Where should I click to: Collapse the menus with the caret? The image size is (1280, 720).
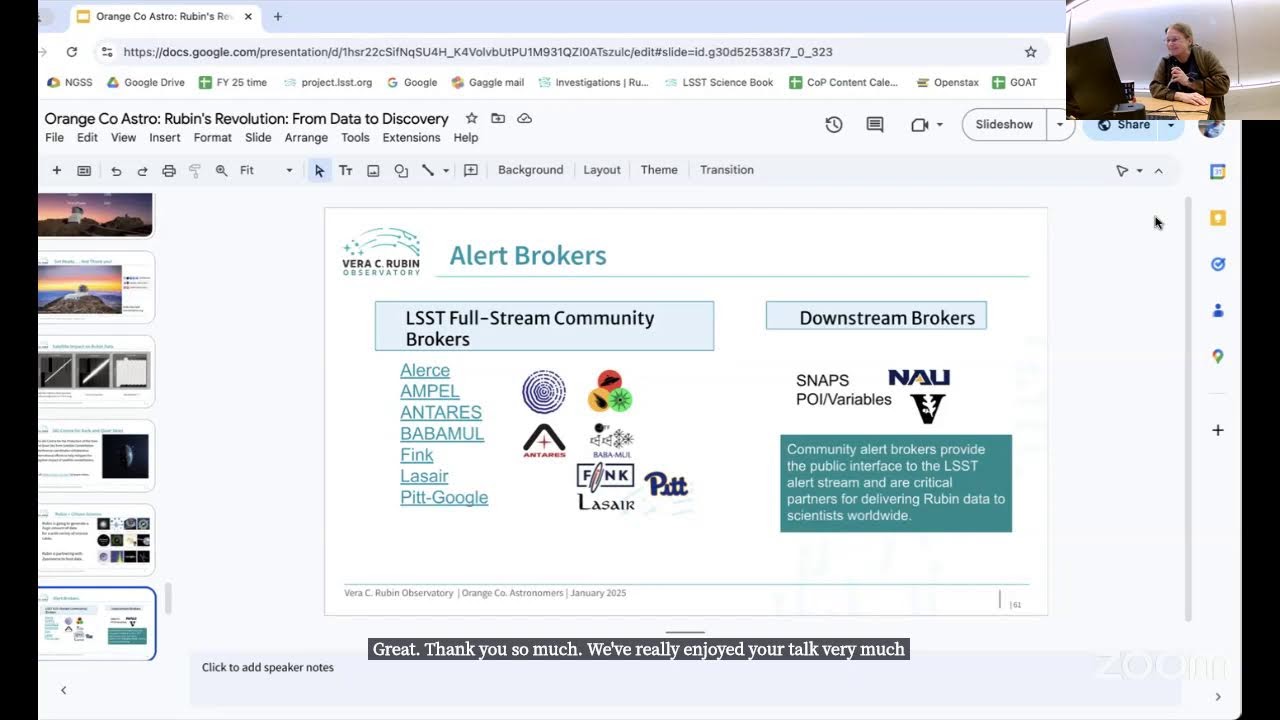pyautogui.click(x=1159, y=171)
